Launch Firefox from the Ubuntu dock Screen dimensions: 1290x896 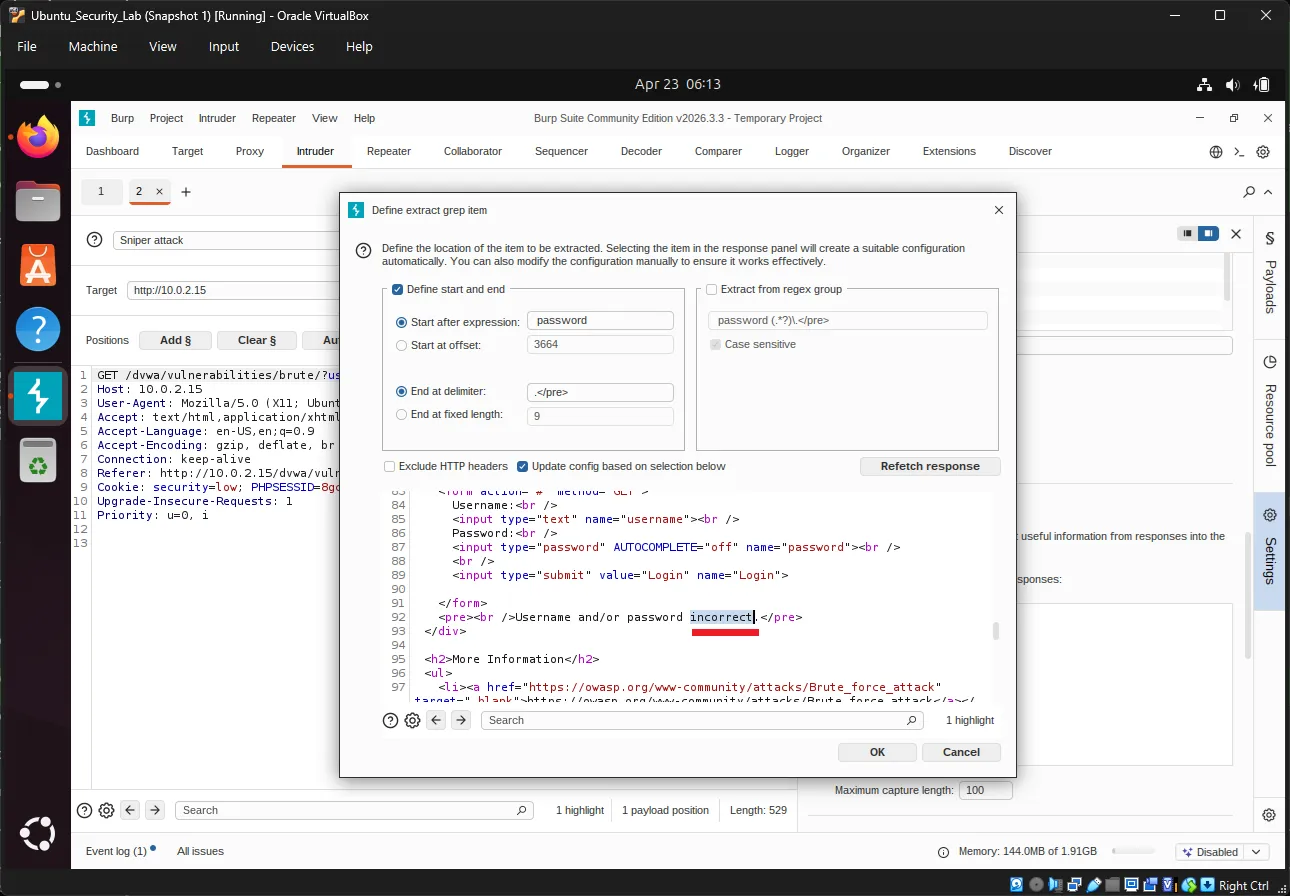[x=37, y=136]
